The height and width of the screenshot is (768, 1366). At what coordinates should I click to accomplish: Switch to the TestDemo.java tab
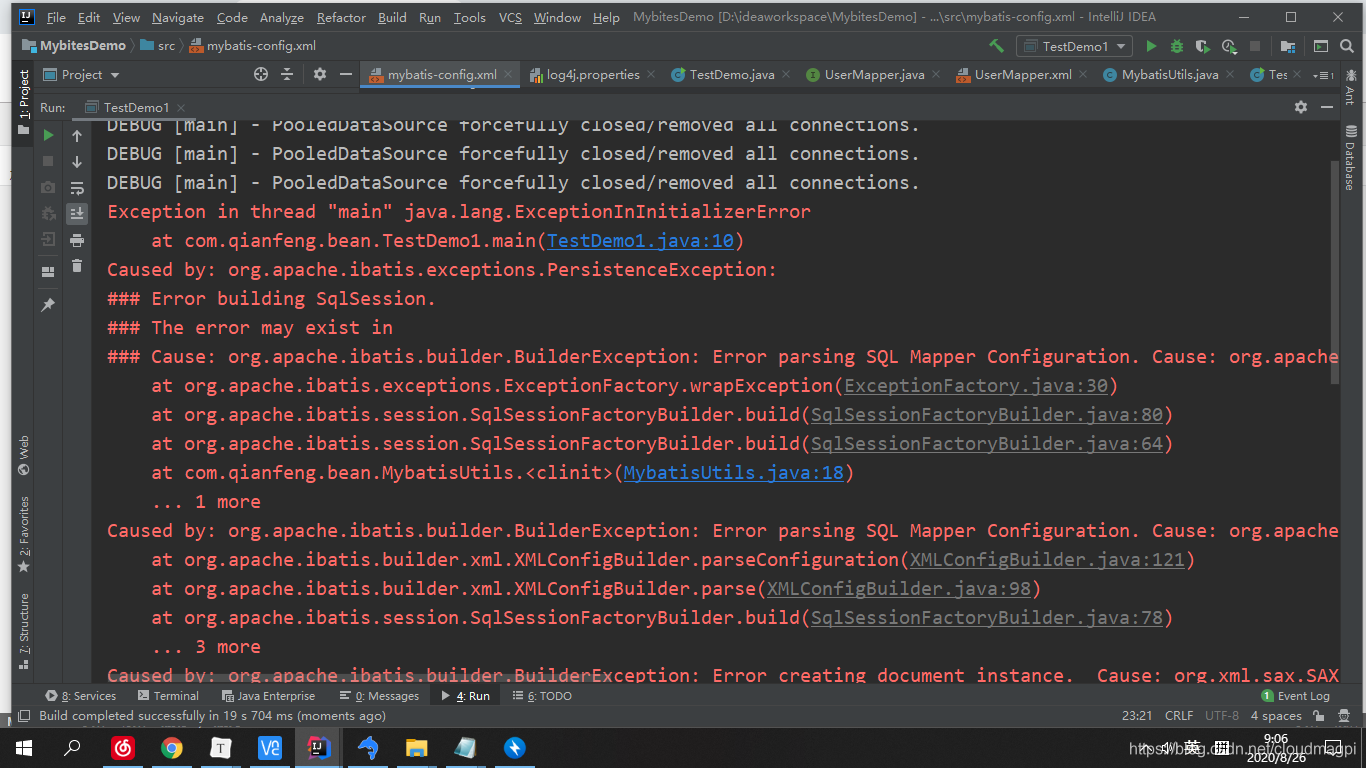tap(732, 75)
